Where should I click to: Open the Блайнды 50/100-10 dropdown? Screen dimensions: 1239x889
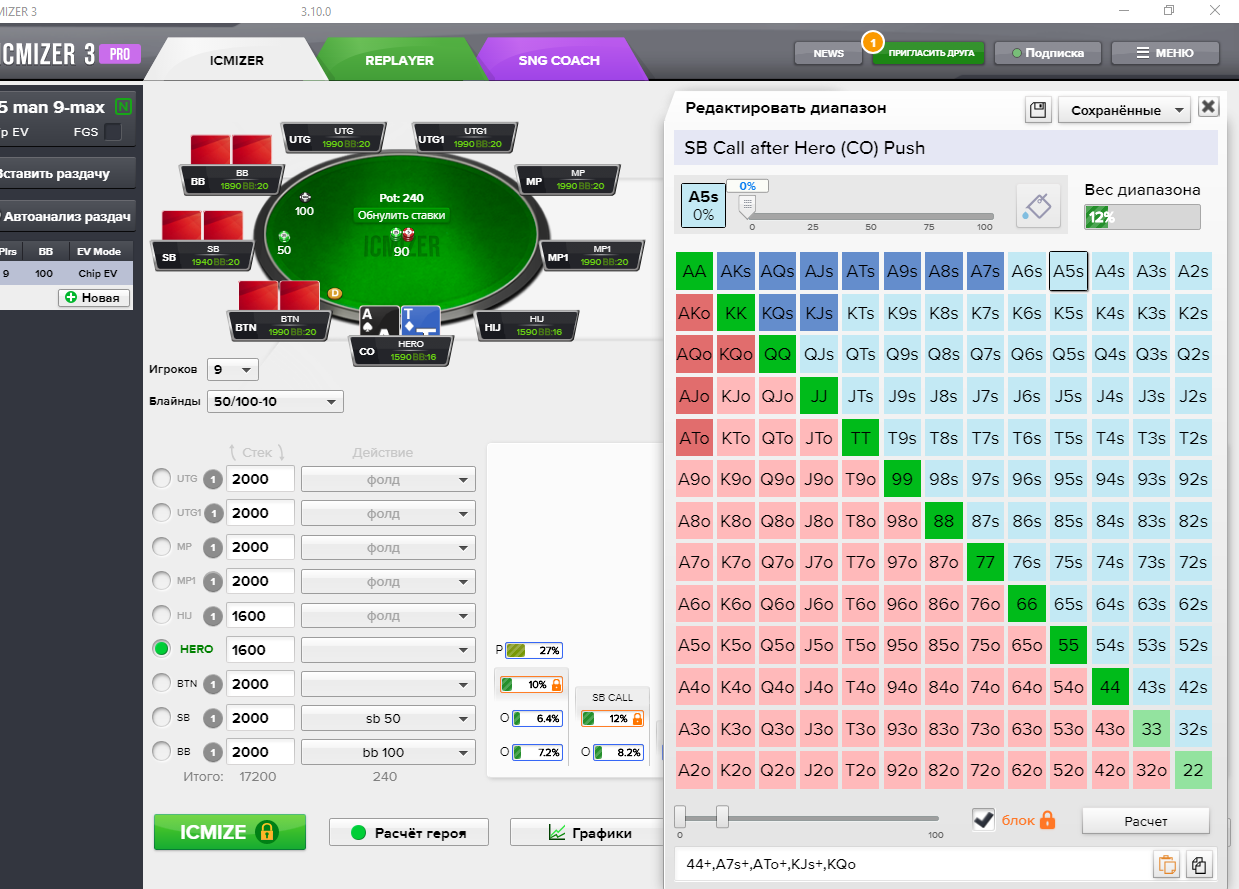coord(275,402)
